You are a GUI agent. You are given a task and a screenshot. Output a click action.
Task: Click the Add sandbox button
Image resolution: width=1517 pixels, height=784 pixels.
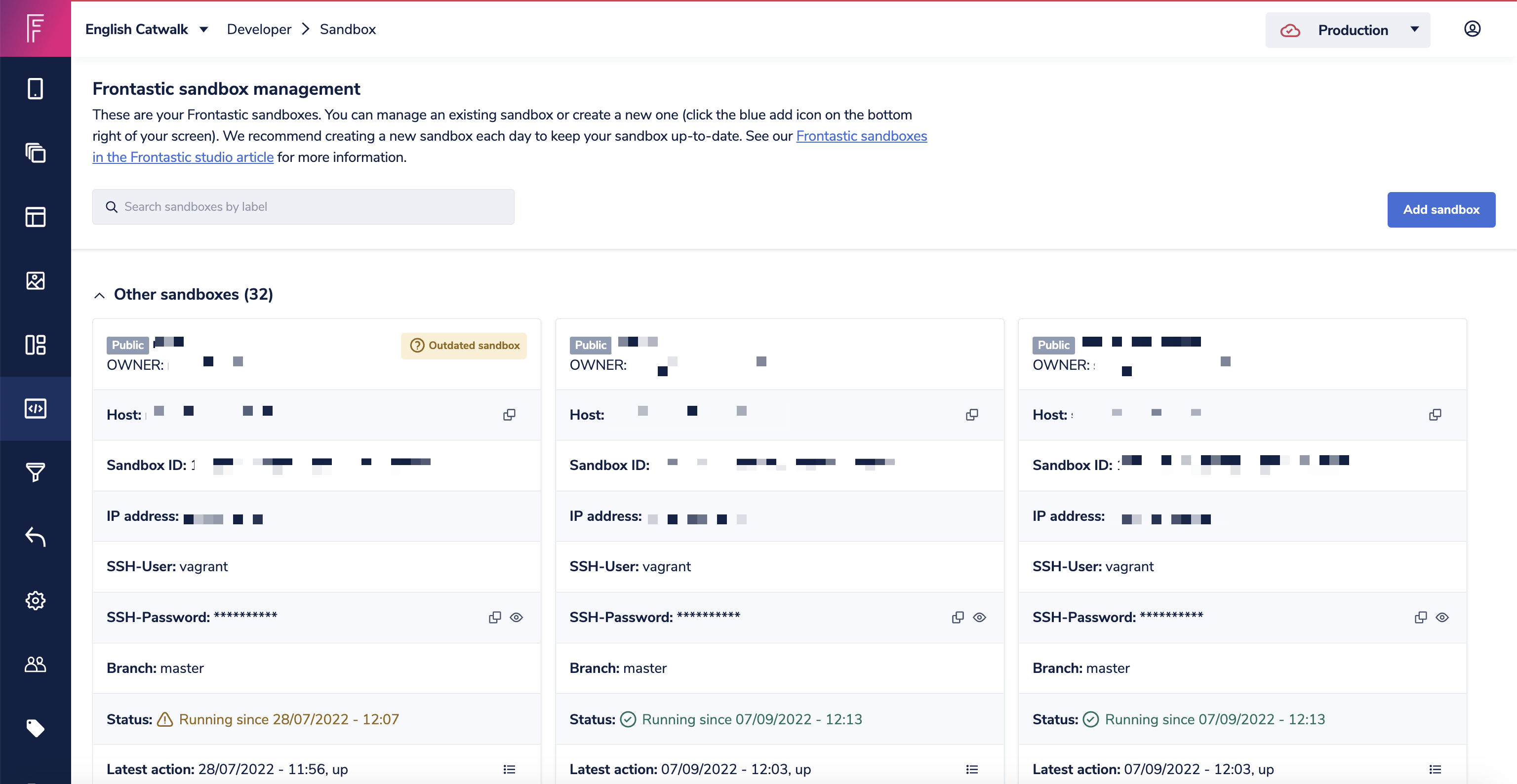[x=1440, y=209]
